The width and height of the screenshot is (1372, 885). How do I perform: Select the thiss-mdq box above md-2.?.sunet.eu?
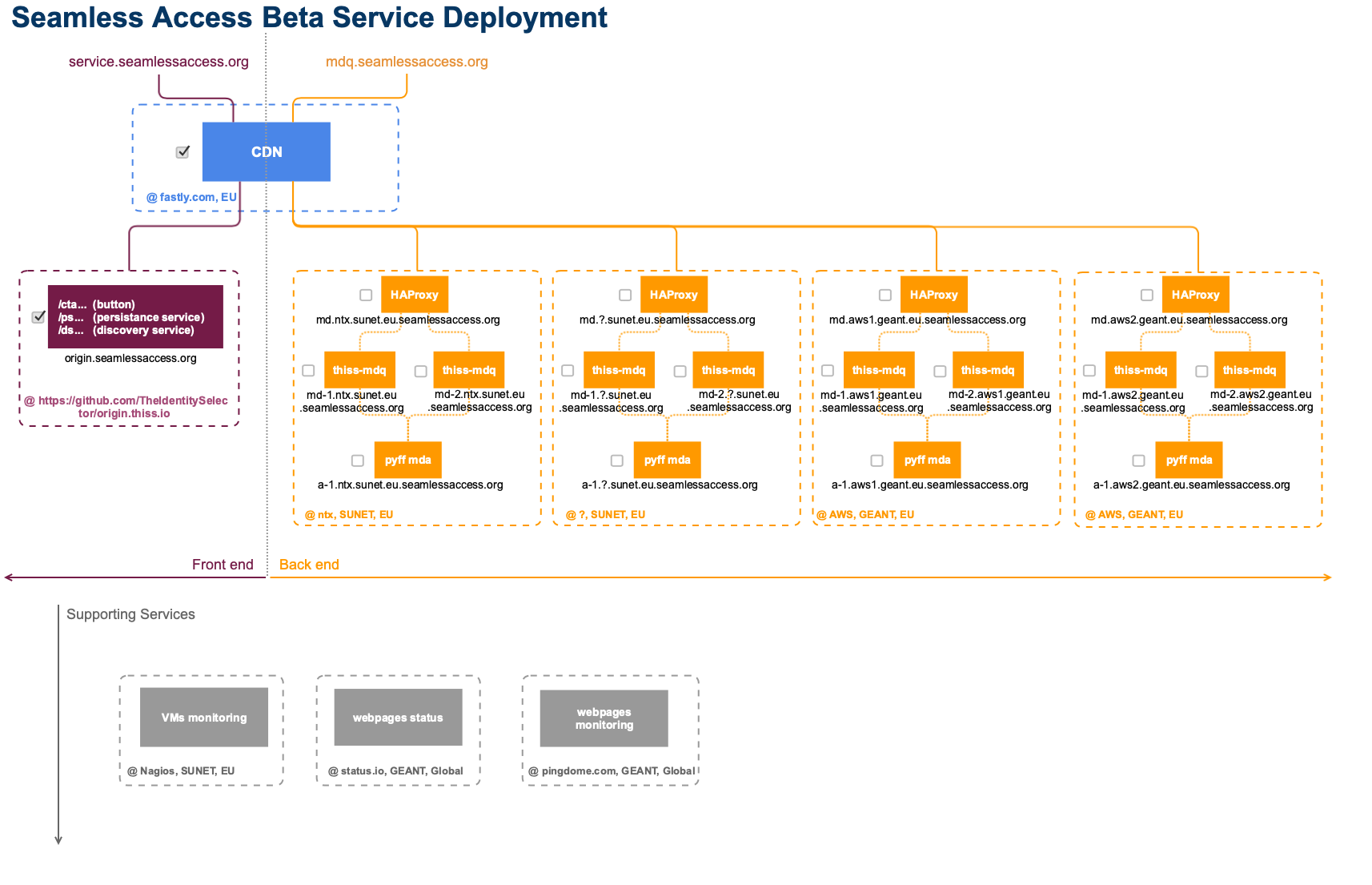pyautogui.click(x=728, y=370)
